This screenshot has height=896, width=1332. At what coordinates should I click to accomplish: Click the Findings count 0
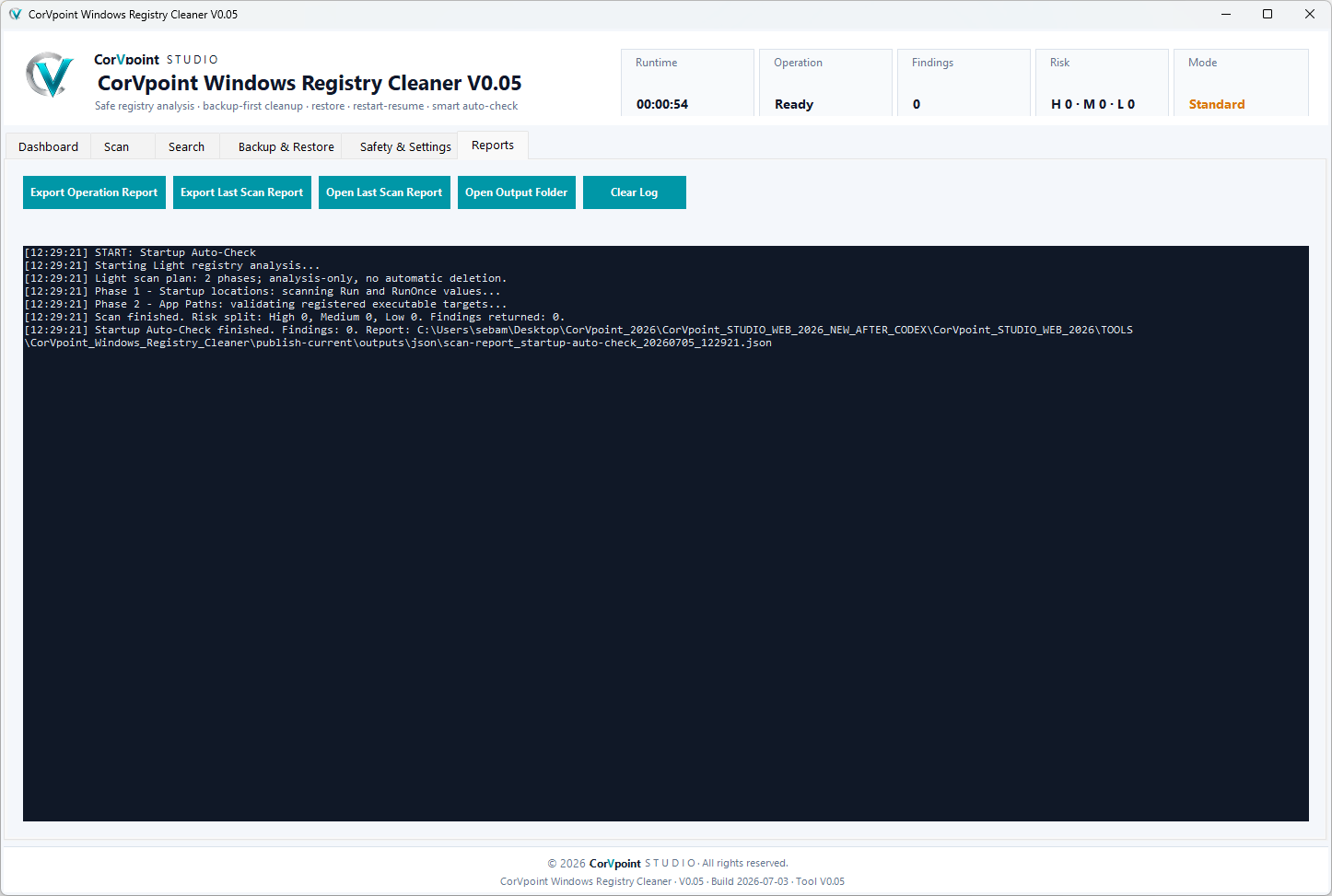(x=917, y=104)
